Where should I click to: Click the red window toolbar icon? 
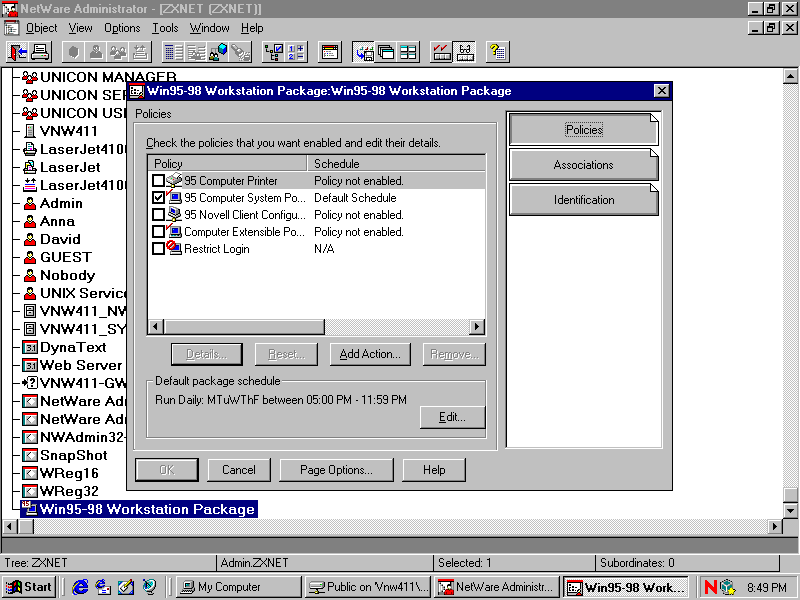[x=330, y=52]
